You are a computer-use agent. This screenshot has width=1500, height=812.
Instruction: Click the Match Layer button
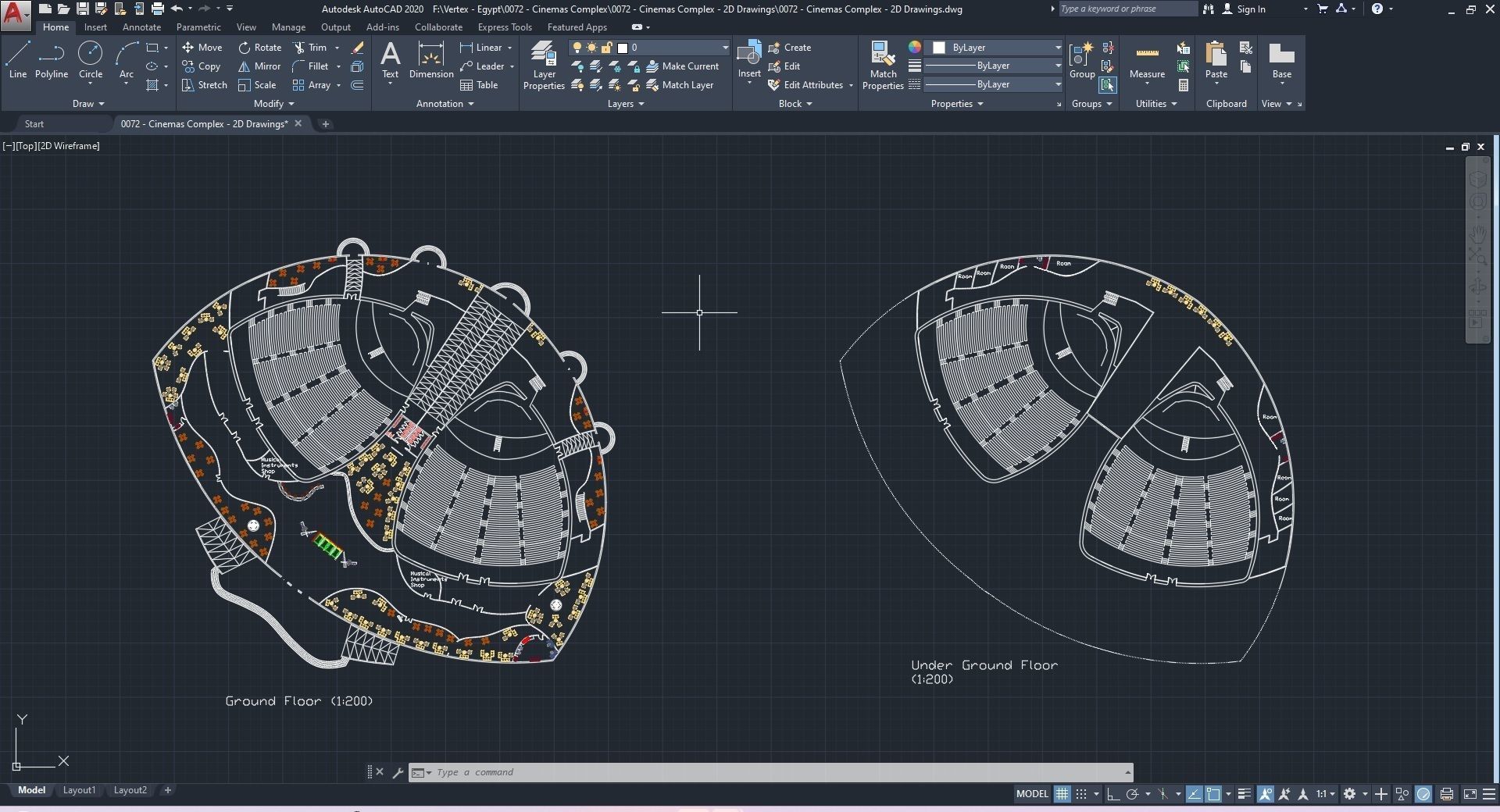pyautogui.click(x=680, y=85)
